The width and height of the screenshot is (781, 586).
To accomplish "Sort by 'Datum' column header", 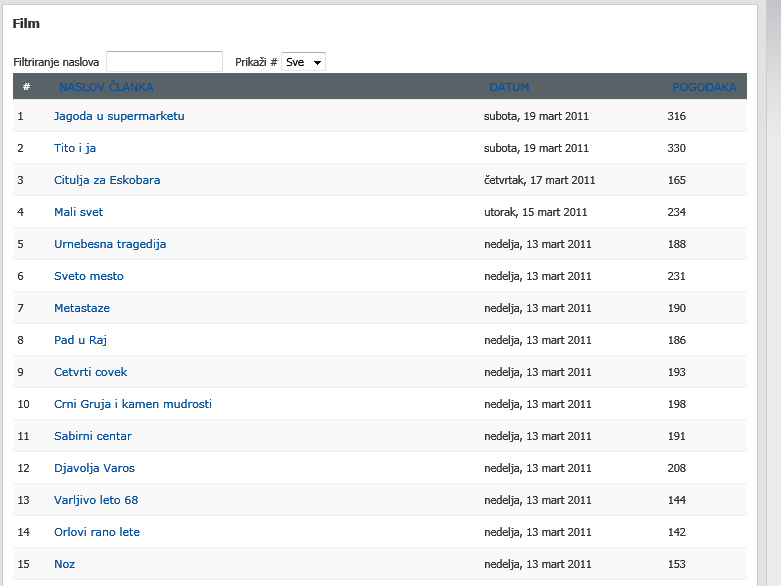I will tap(509, 87).
